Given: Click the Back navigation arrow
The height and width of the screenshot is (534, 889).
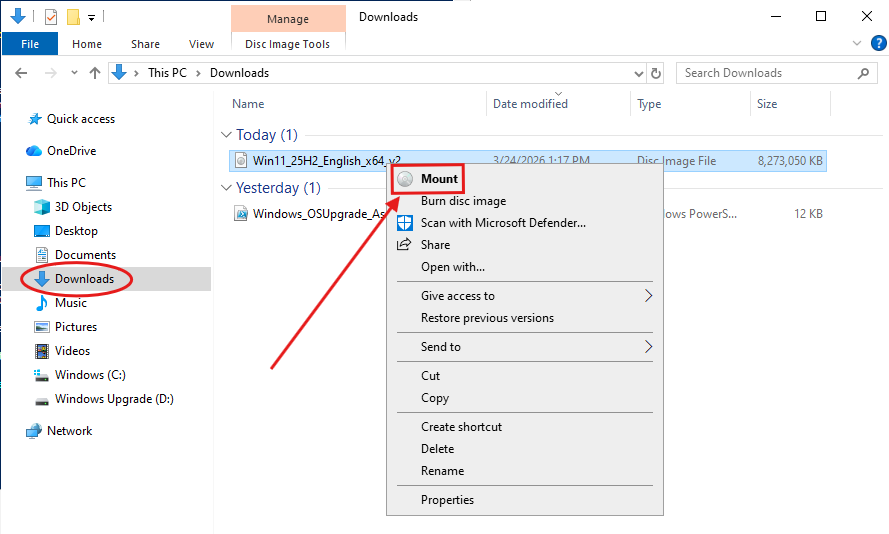Looking at the screenshot, I should 22,73.
